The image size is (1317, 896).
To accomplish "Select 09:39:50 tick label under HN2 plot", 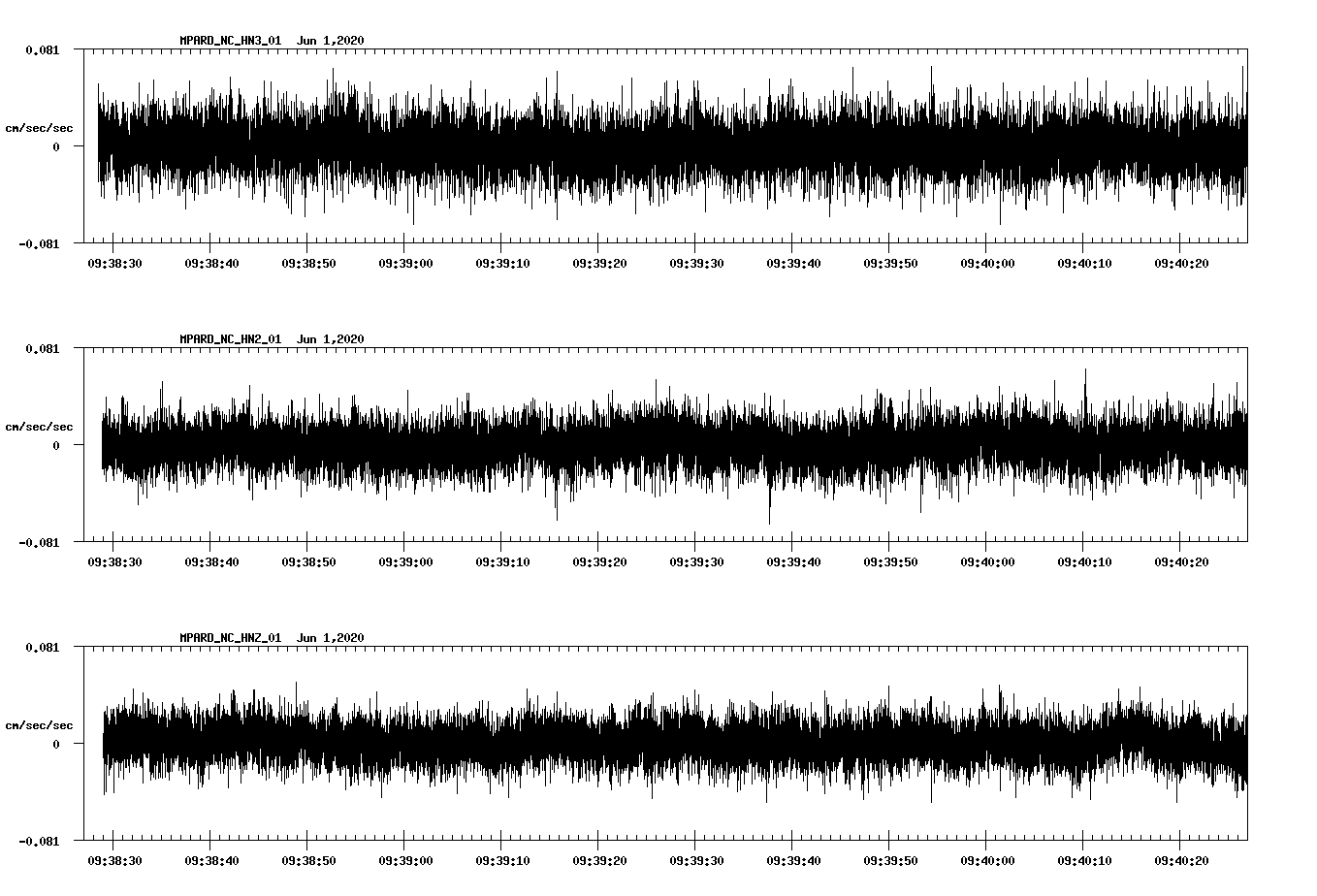I will [x=890, y=561].
